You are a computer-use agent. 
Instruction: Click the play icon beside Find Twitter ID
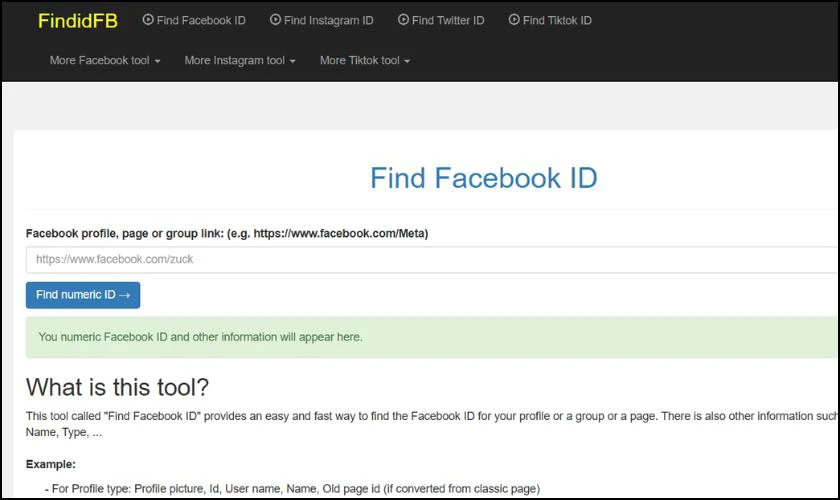pyautogui.click(x=403, y=20)
